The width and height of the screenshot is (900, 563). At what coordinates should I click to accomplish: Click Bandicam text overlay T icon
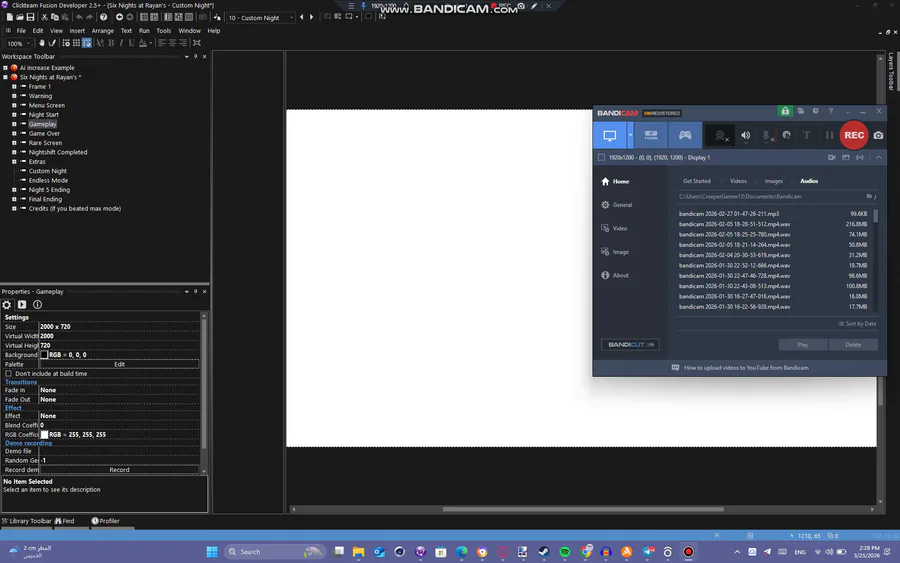pos(806,135)
